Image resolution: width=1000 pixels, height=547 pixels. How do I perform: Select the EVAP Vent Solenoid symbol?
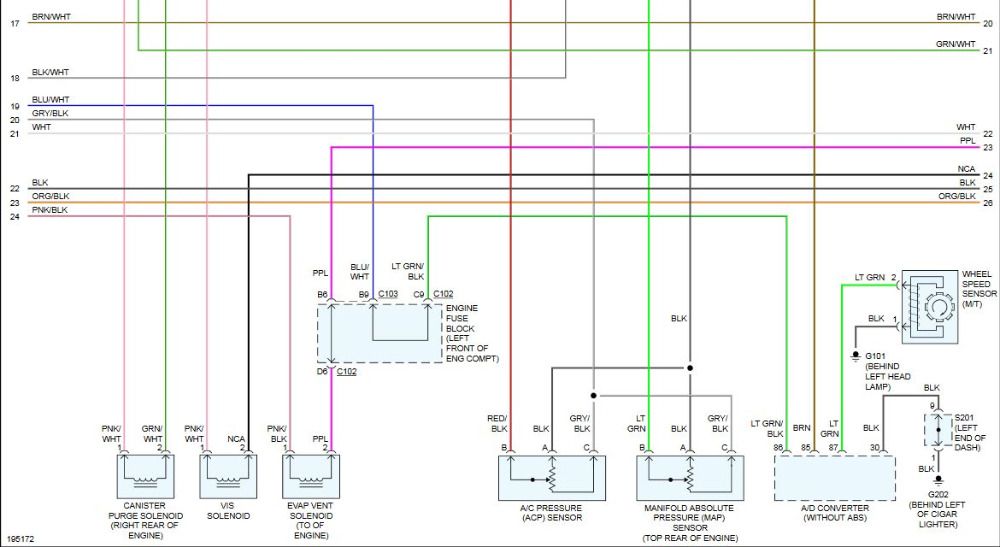point(311,476)
